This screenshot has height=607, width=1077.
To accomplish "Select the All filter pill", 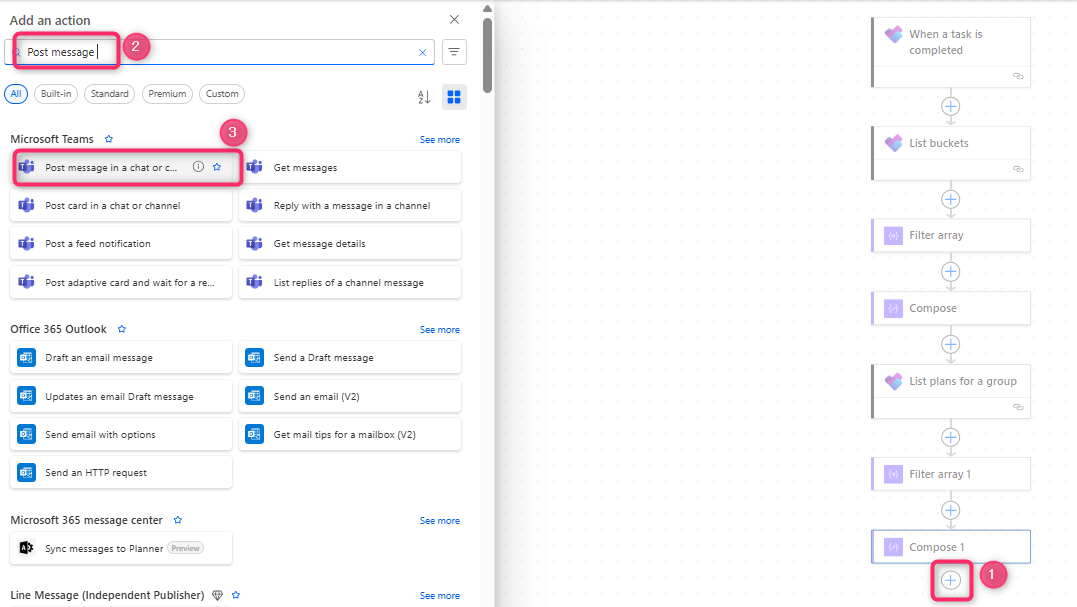I will tap(16, 94).
